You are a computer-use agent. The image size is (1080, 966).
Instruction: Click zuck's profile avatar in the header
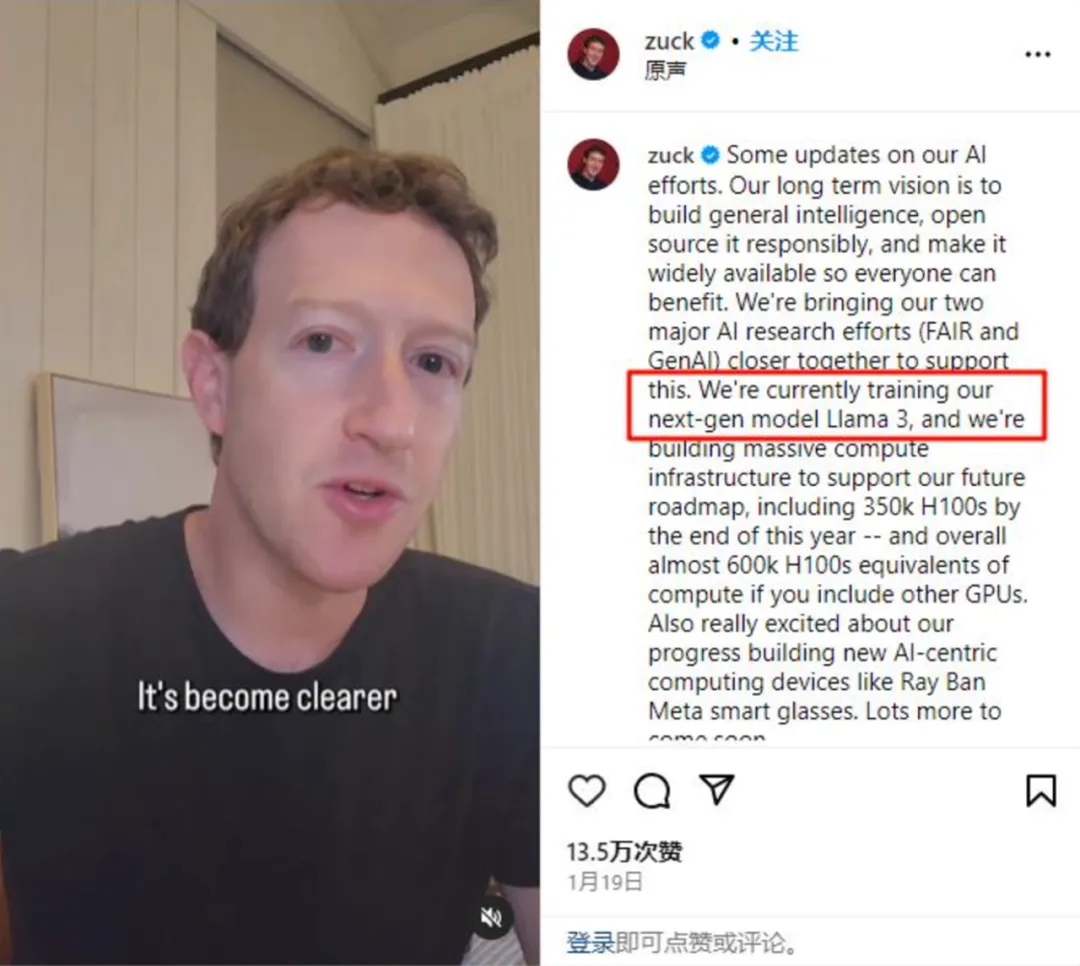tap(593, 54)
